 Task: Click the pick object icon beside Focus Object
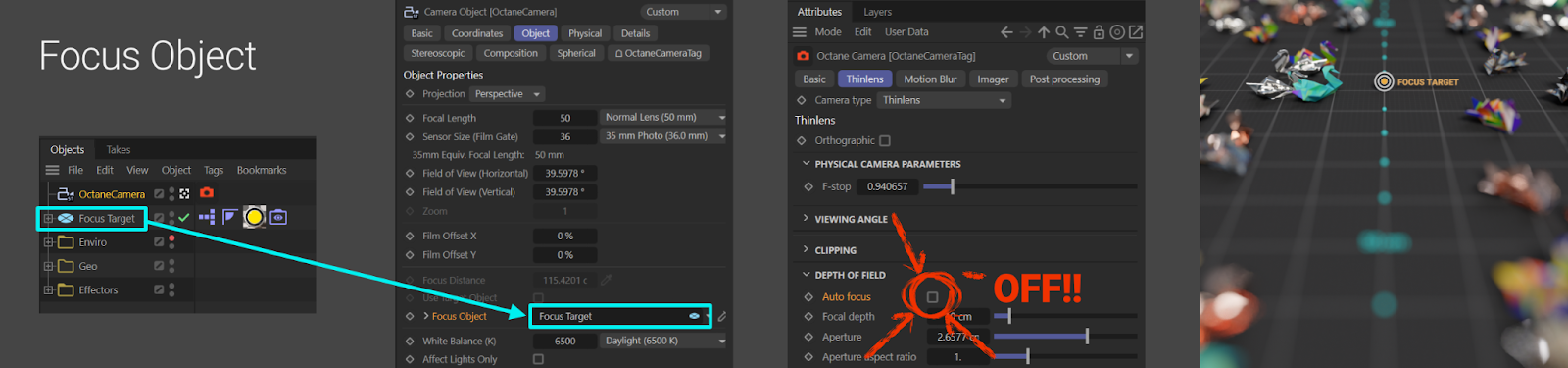point(722,316)
